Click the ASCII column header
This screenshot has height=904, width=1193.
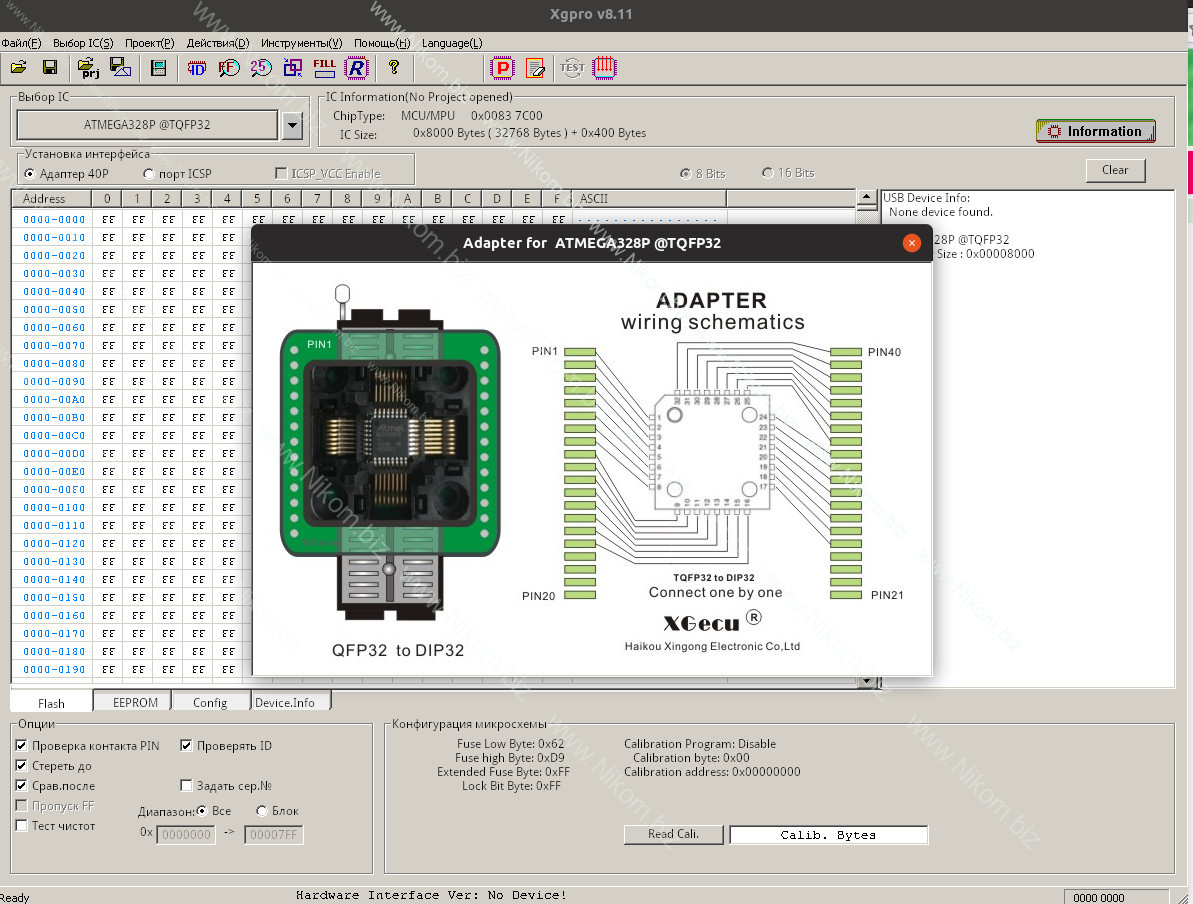[649, 199]
